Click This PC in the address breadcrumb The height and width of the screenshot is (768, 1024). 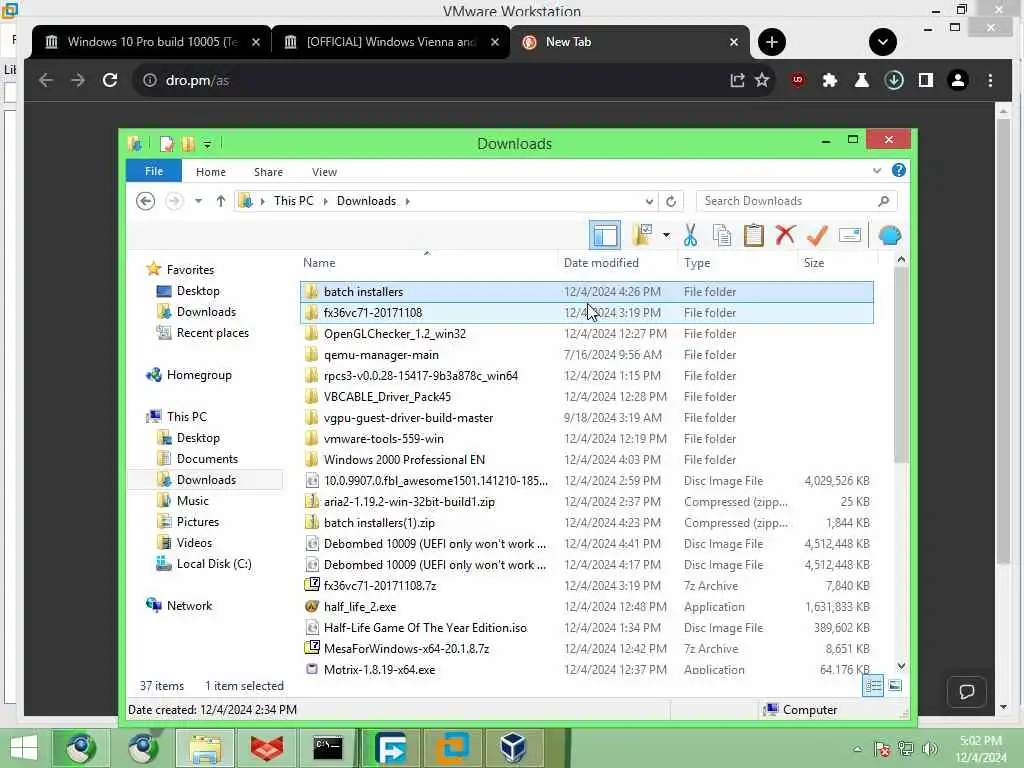coord(293,200)
